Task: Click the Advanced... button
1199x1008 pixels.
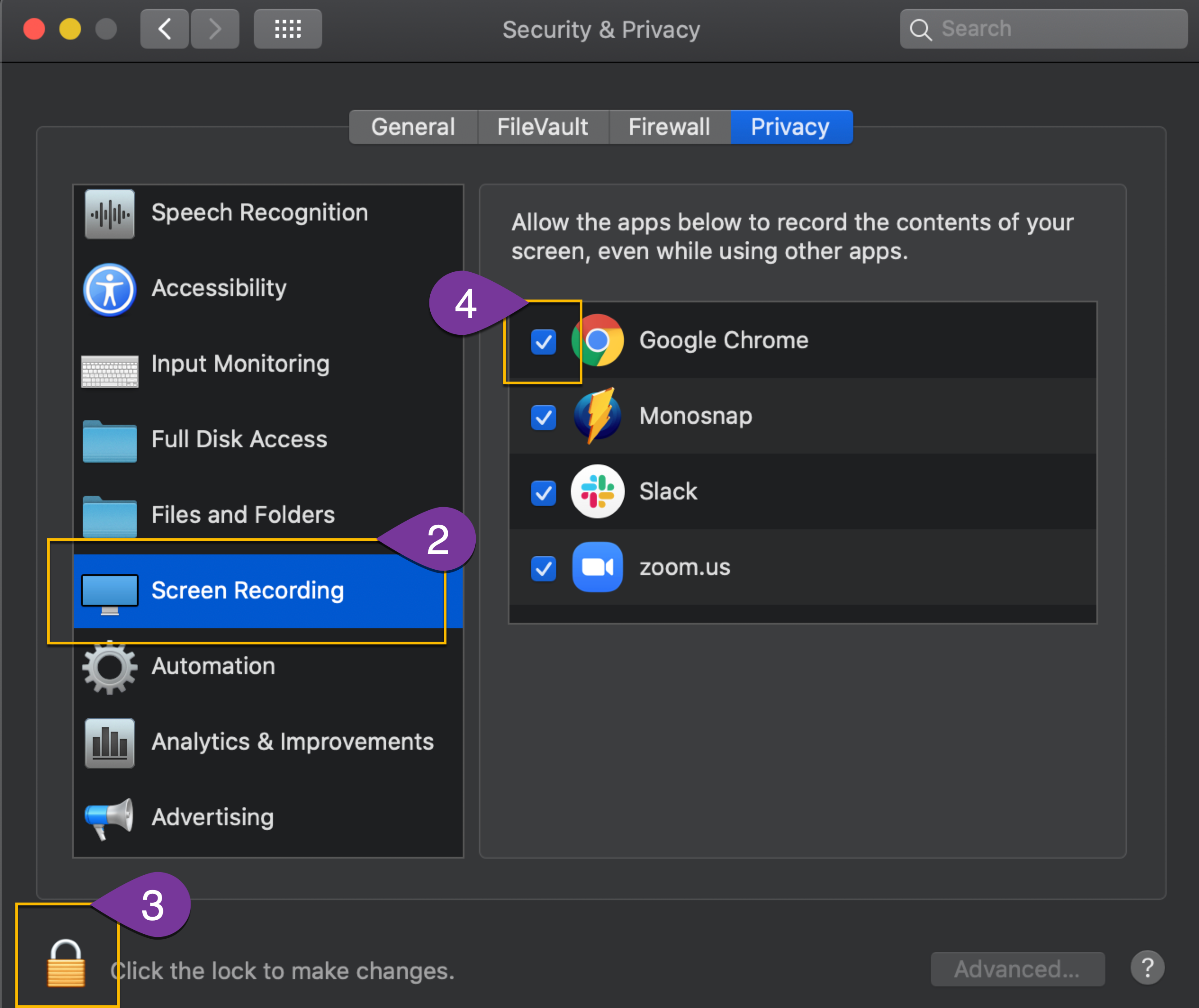Action: pos(1017,968)
